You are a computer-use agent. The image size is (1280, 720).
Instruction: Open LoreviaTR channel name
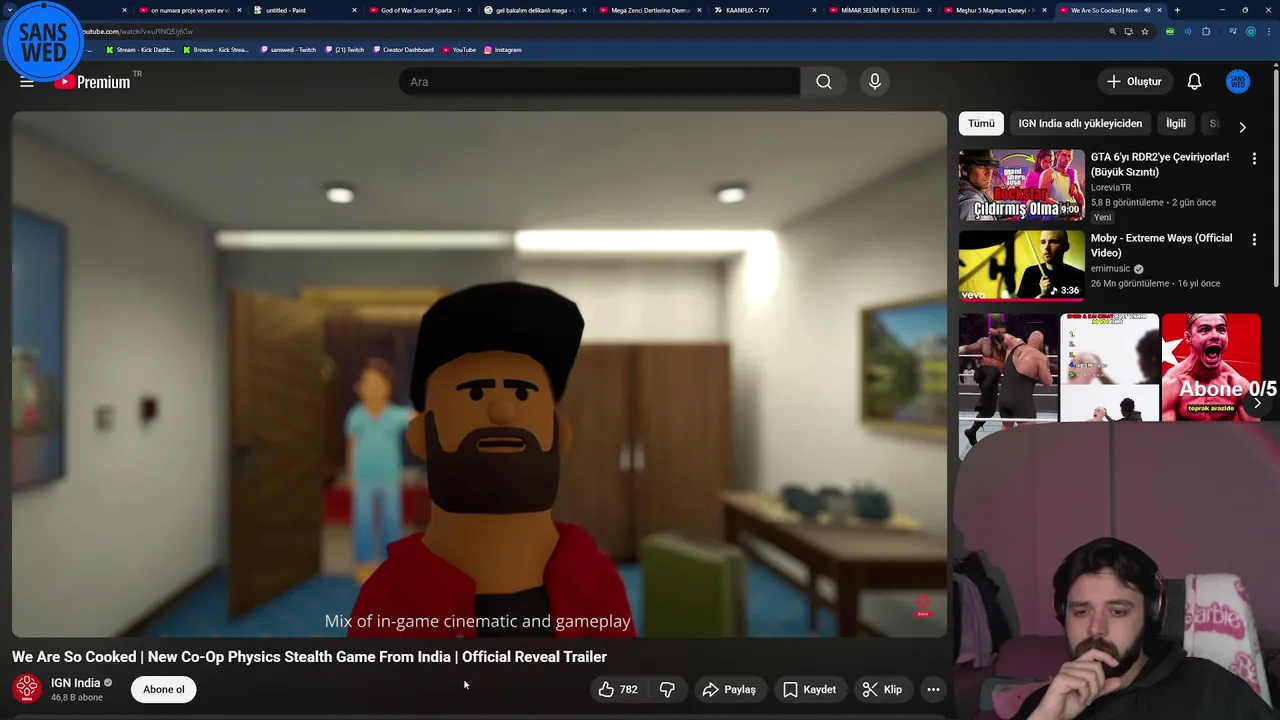1111,187
